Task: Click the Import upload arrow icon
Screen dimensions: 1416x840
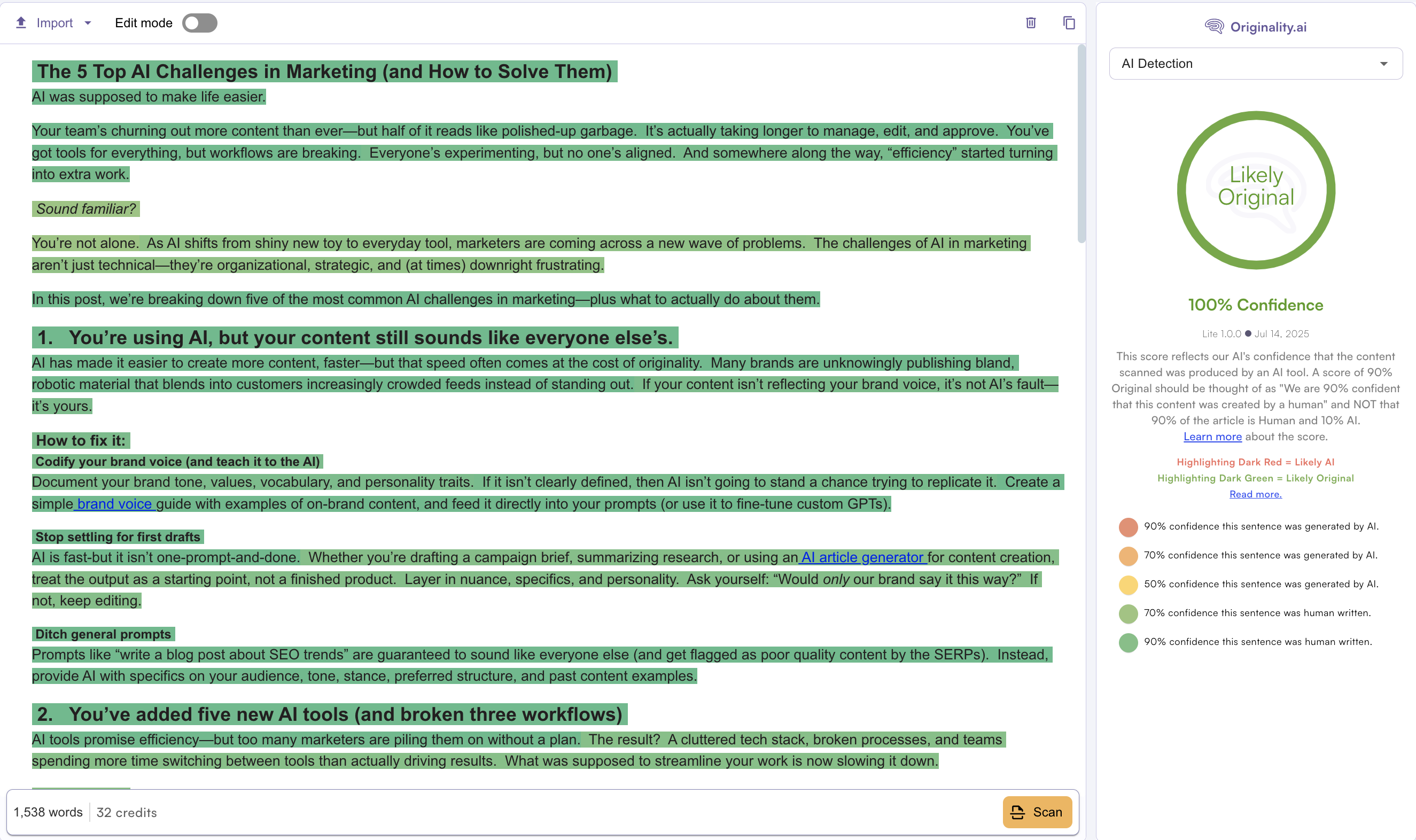Action: coord(21,22)
